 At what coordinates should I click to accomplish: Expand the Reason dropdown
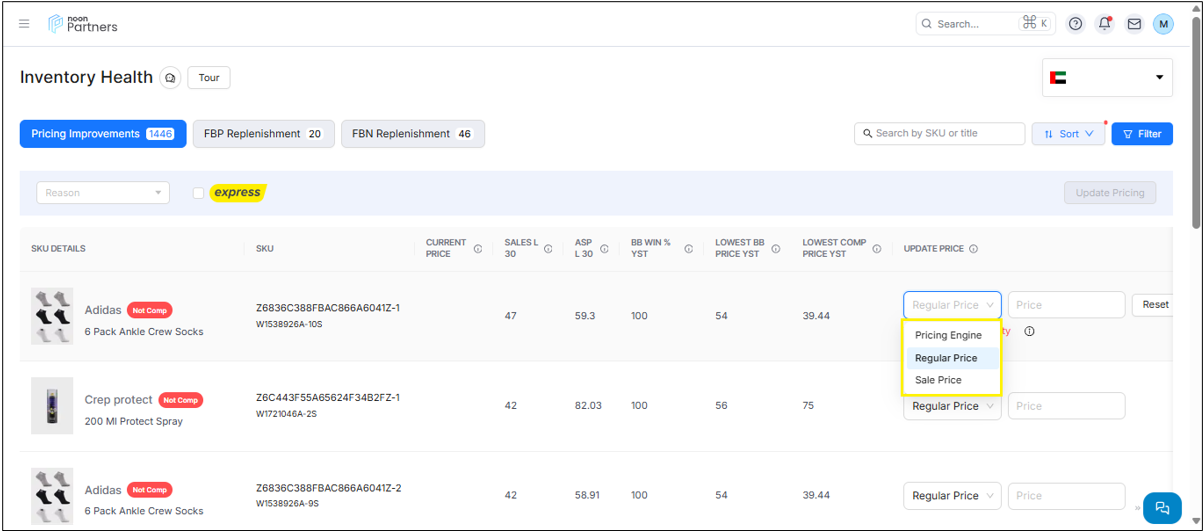[103, 193]
